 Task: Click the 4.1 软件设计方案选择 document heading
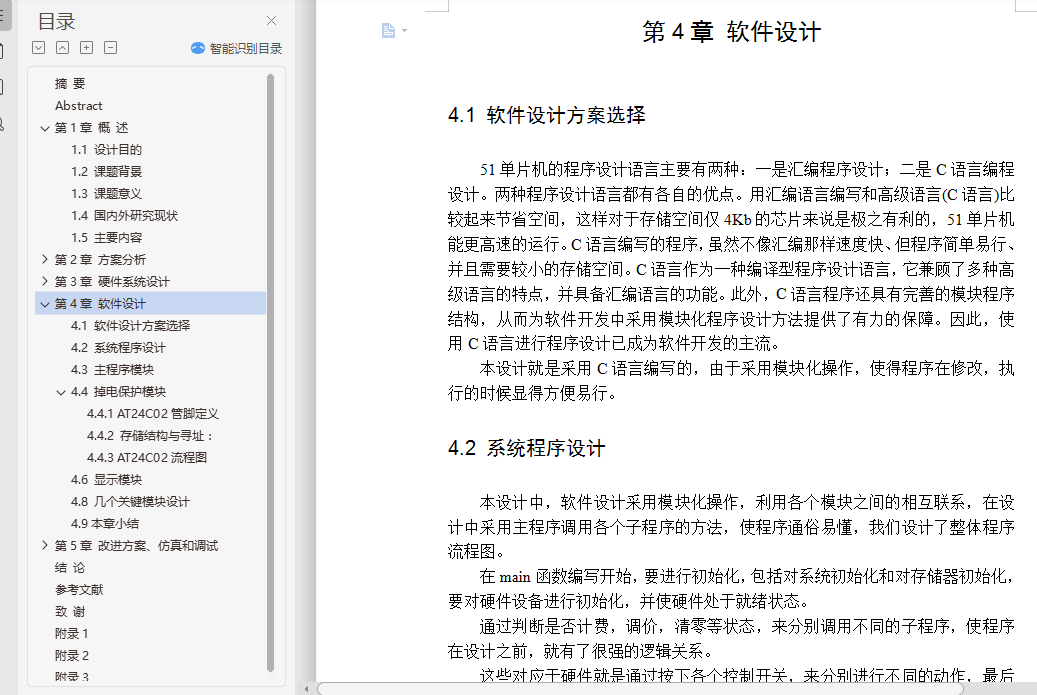click(x=546, y=116)
